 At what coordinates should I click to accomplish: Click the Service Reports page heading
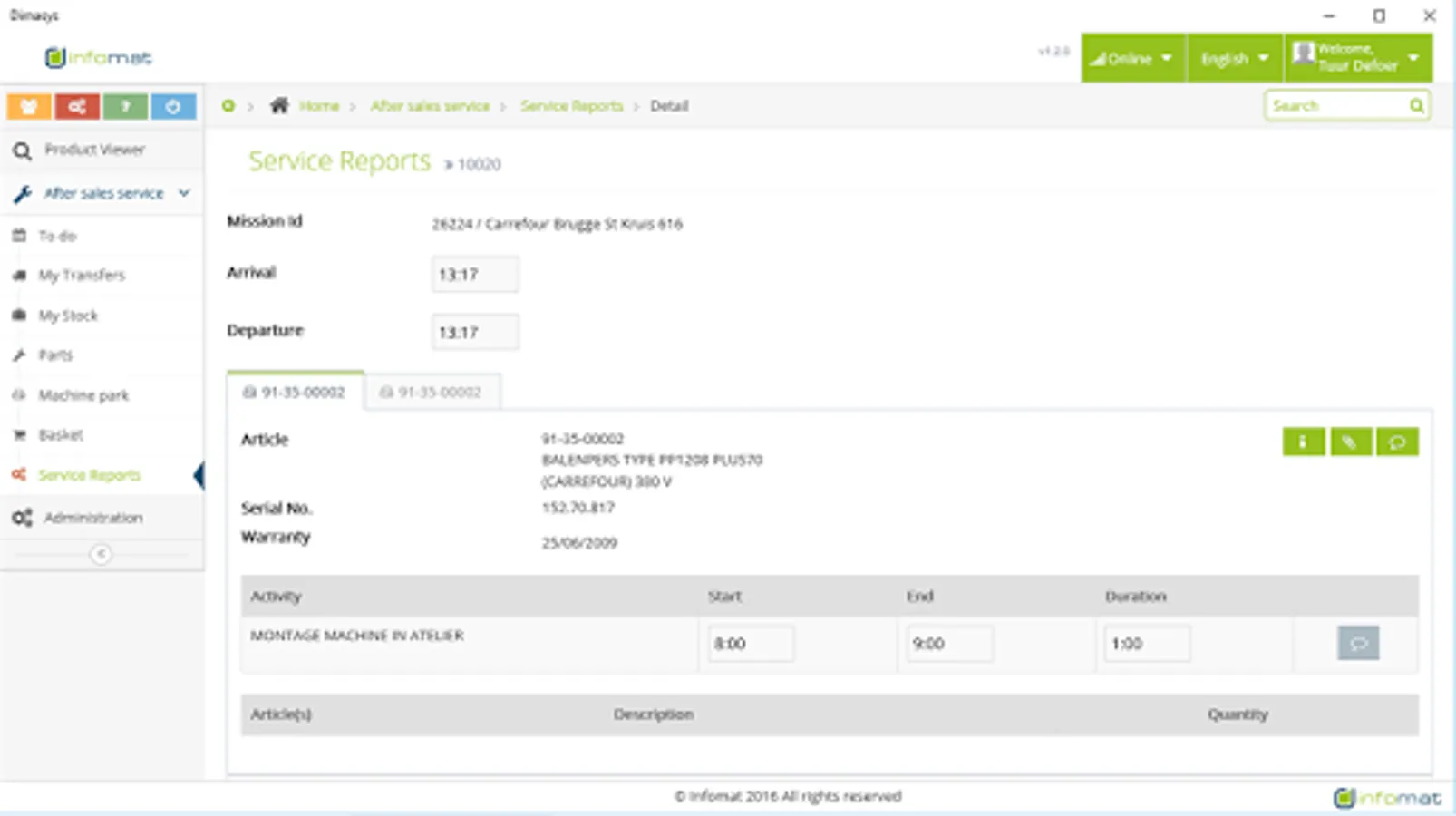(340, 161)
